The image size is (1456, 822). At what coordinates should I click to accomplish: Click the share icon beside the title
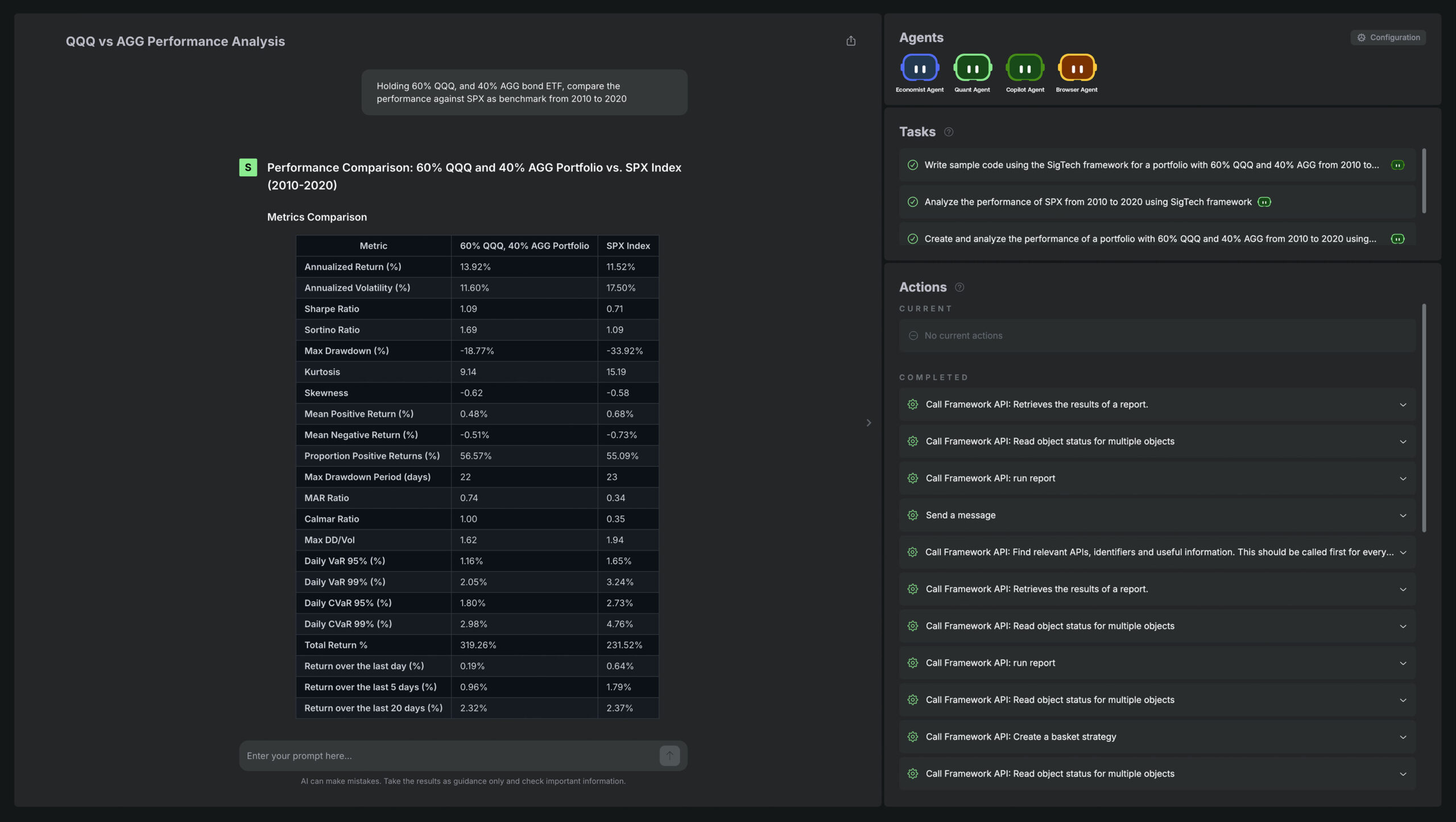(850, 41)
